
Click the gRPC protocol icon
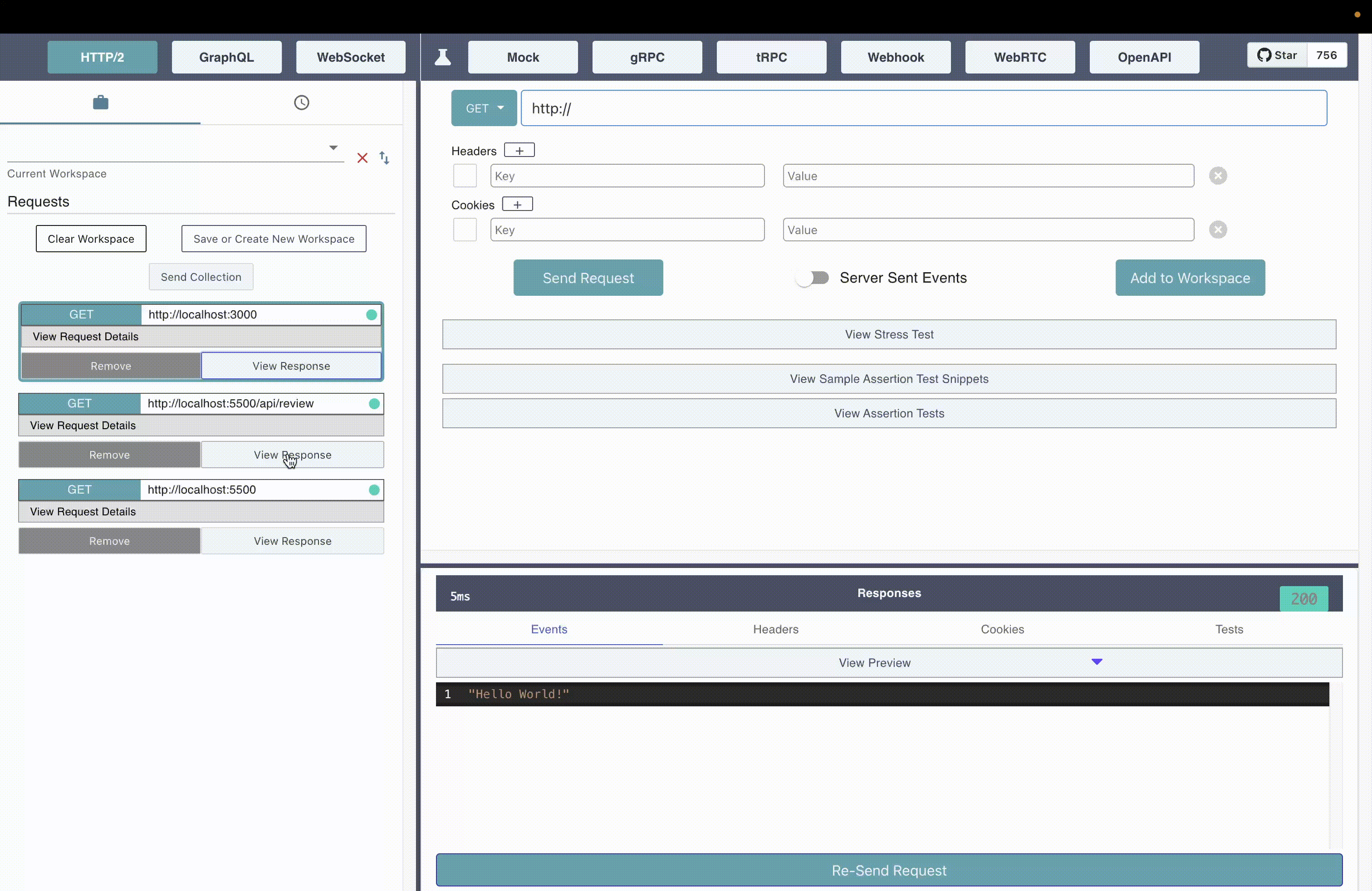[647, 57]
